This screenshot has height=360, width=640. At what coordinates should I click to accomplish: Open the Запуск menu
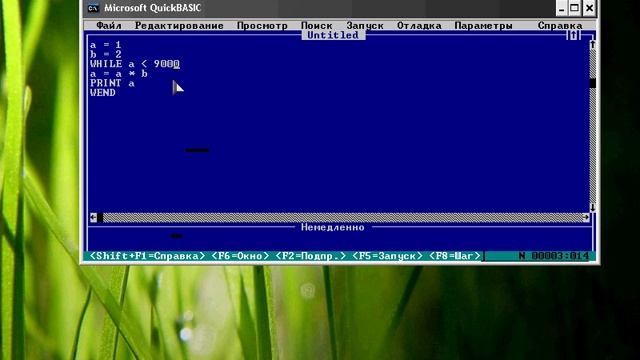tap(365, 26)
